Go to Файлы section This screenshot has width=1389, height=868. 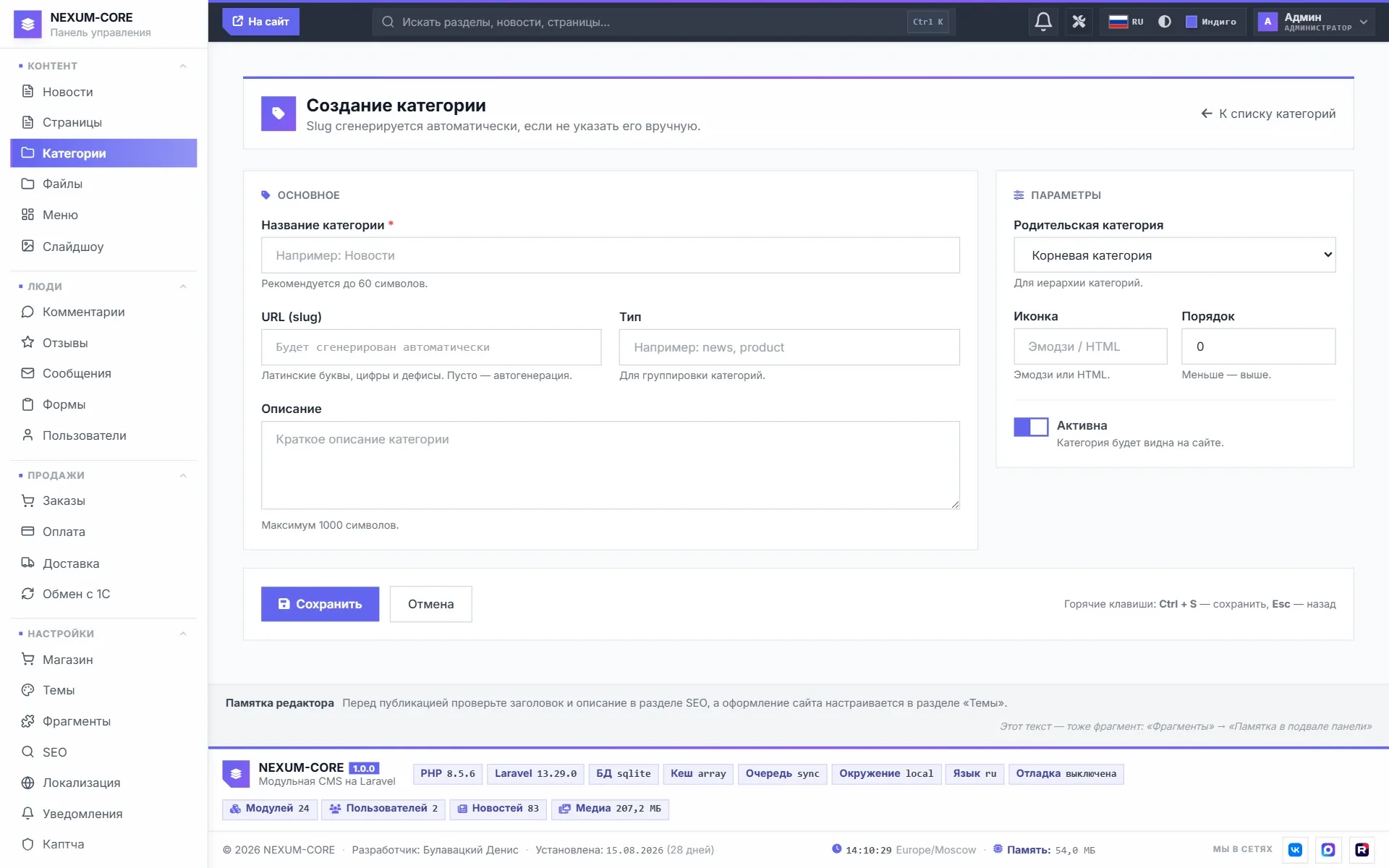coord(103,184)
